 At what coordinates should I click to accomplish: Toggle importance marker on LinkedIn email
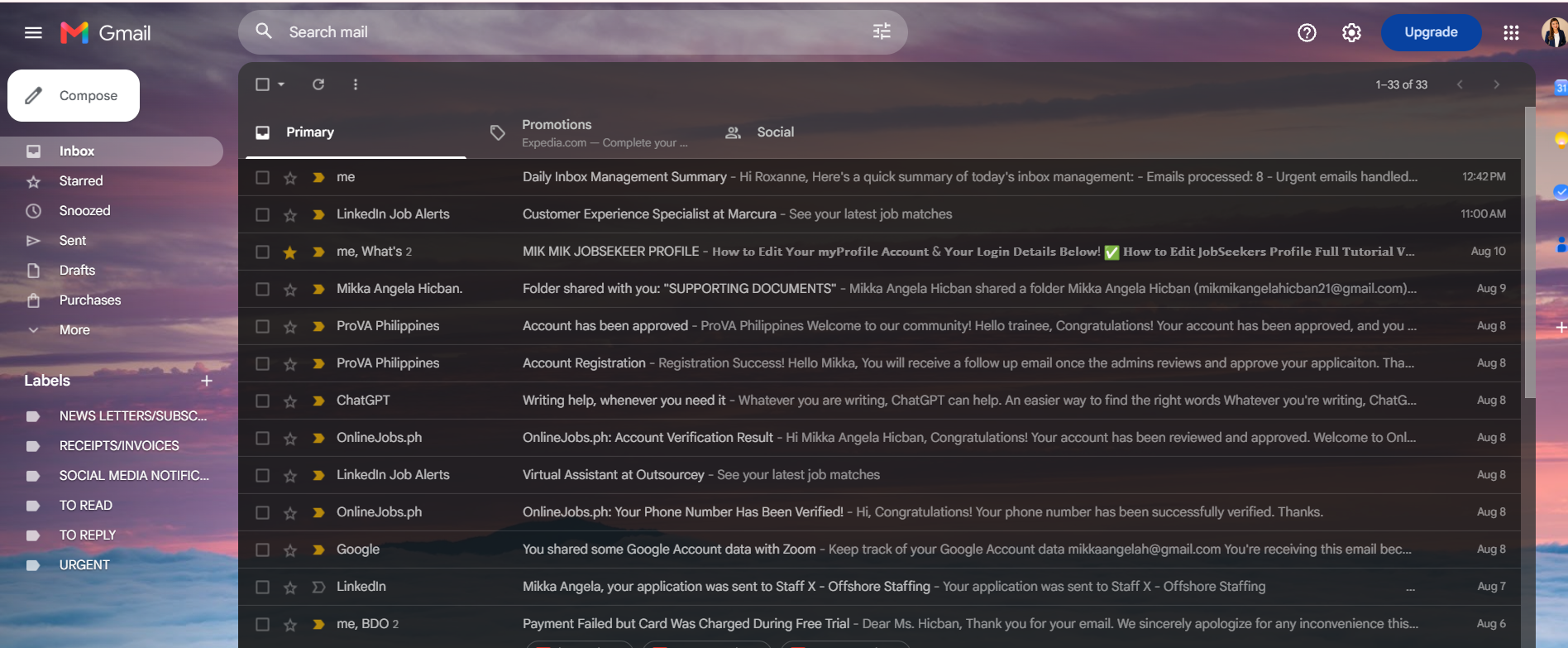coord(318,587)
